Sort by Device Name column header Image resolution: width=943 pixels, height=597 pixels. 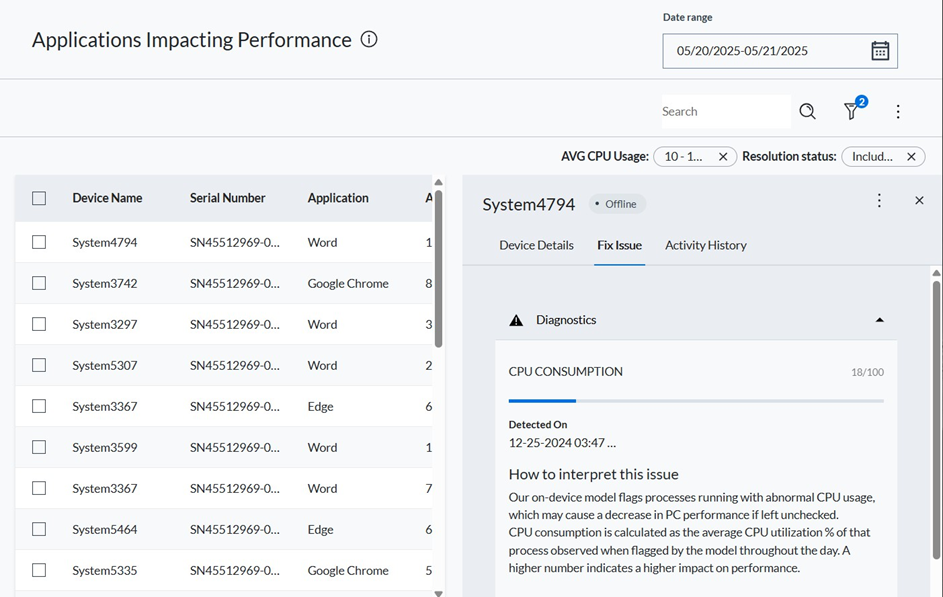point(107,198)
